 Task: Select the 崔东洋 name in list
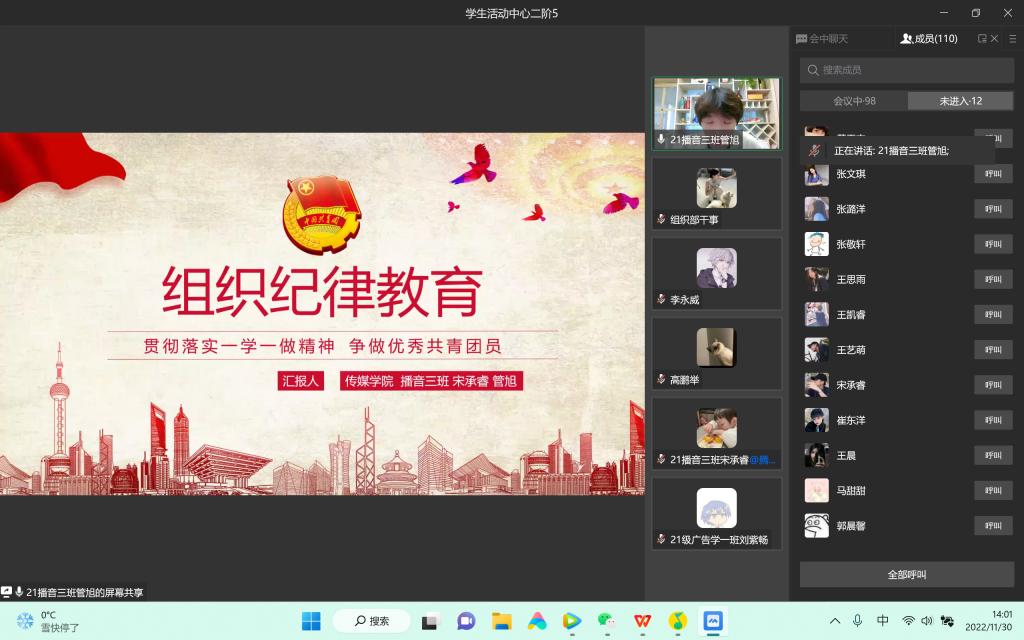pyautogui.click(x=851, y=421)
